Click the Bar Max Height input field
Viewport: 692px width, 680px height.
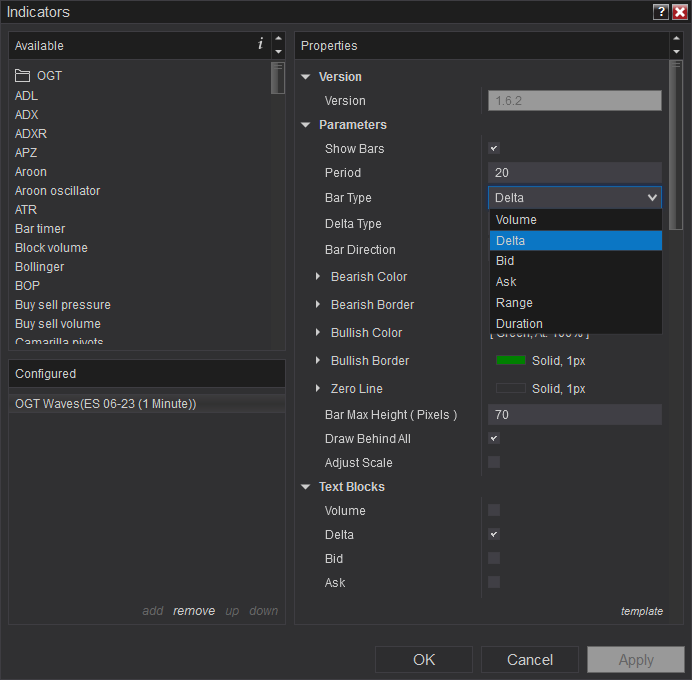coord(574,415)
